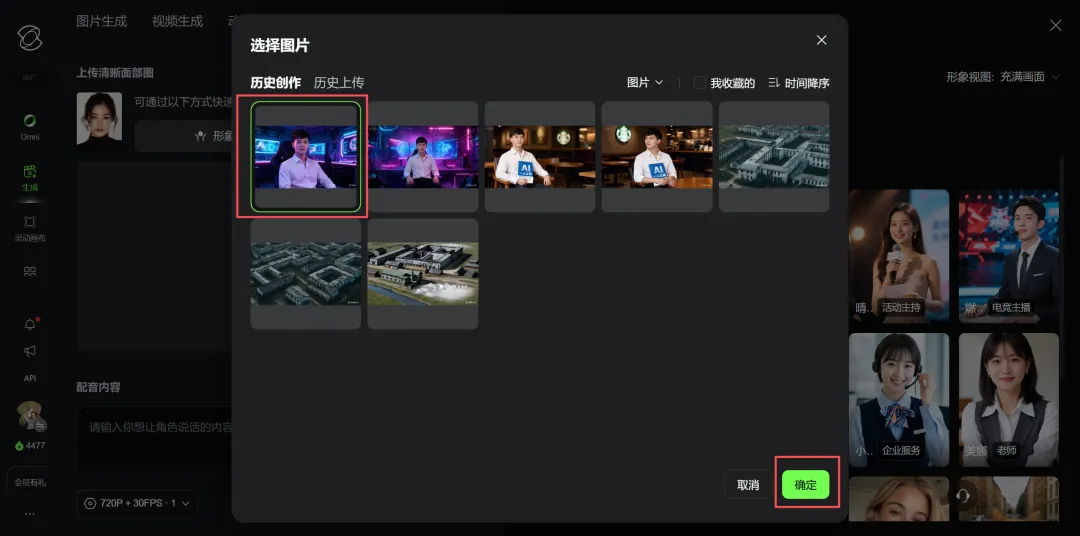Image resolution: width=1080 pixels, height=536 pixels.
Task: Click 确定 to confirm selection
Action: pos(806,485)
